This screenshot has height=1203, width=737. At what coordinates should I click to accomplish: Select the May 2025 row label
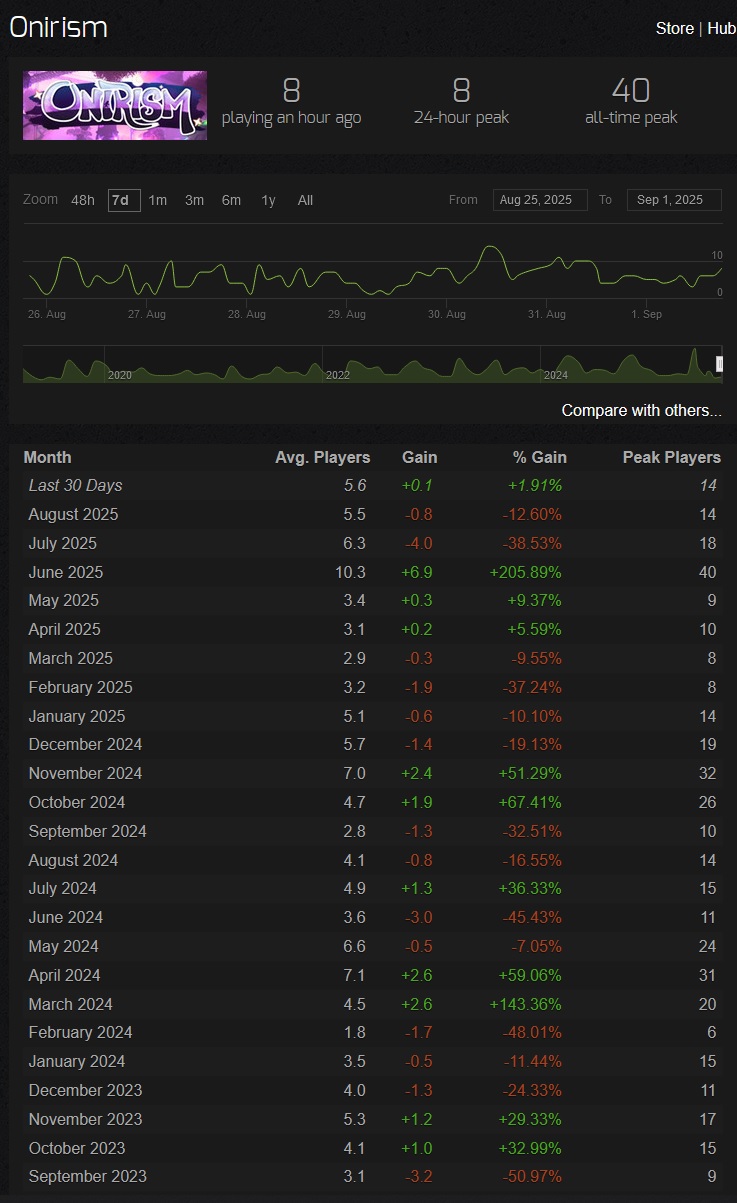pos(63,600)
